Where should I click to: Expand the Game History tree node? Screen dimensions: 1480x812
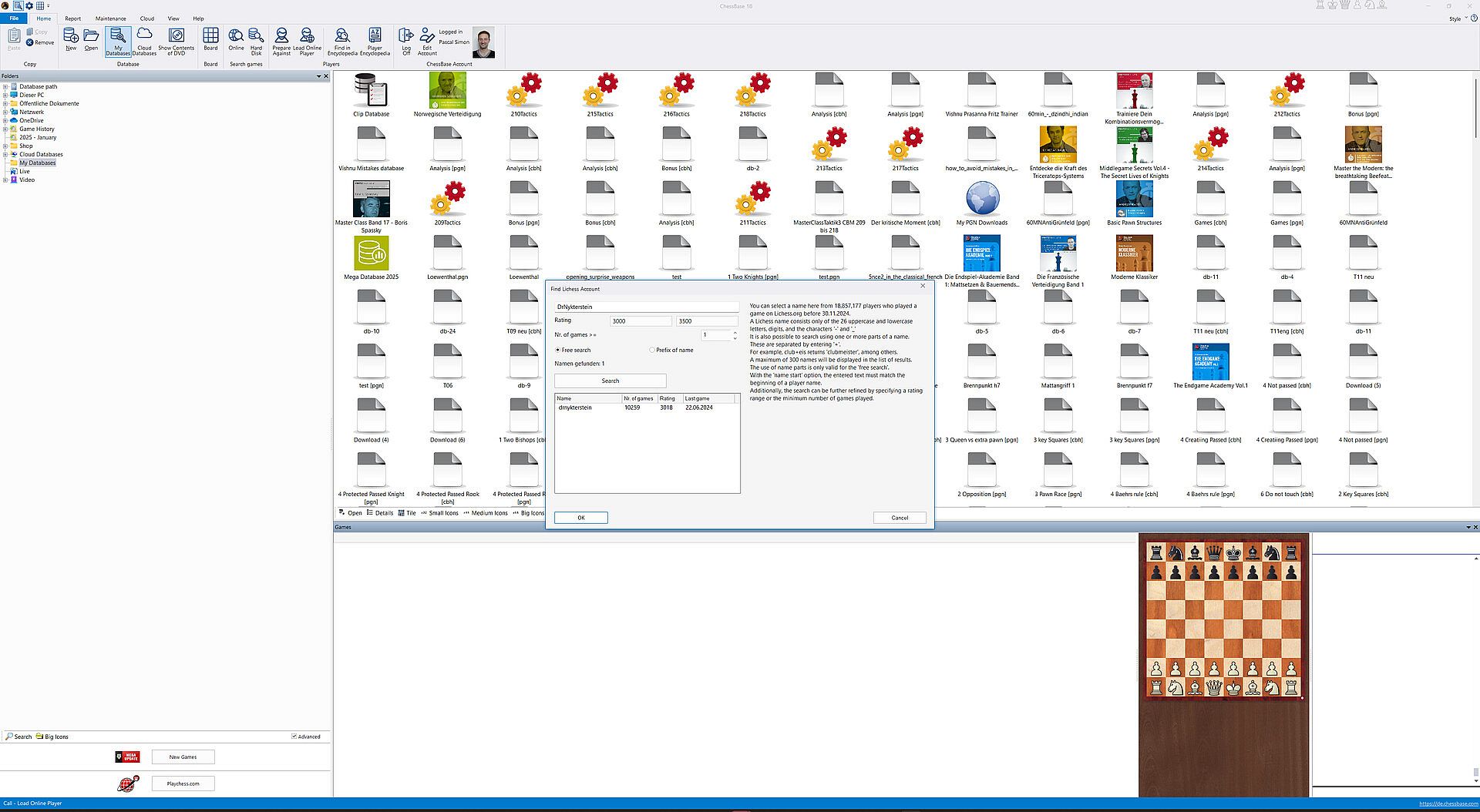pos(5,129)
